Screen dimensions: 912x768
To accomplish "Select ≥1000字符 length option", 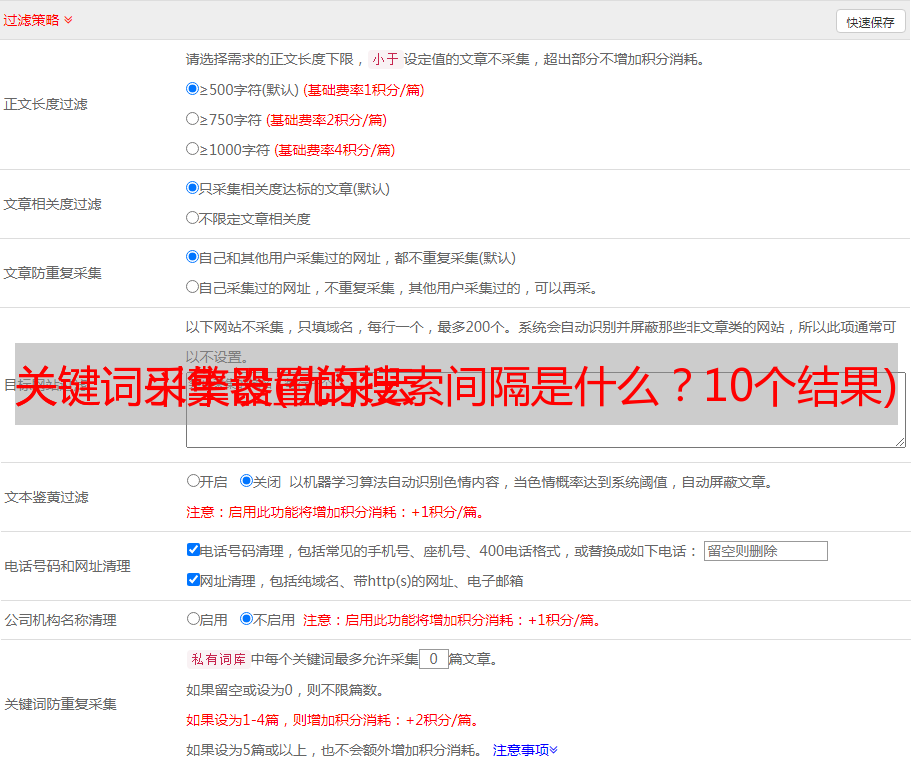I will point(193,149).
